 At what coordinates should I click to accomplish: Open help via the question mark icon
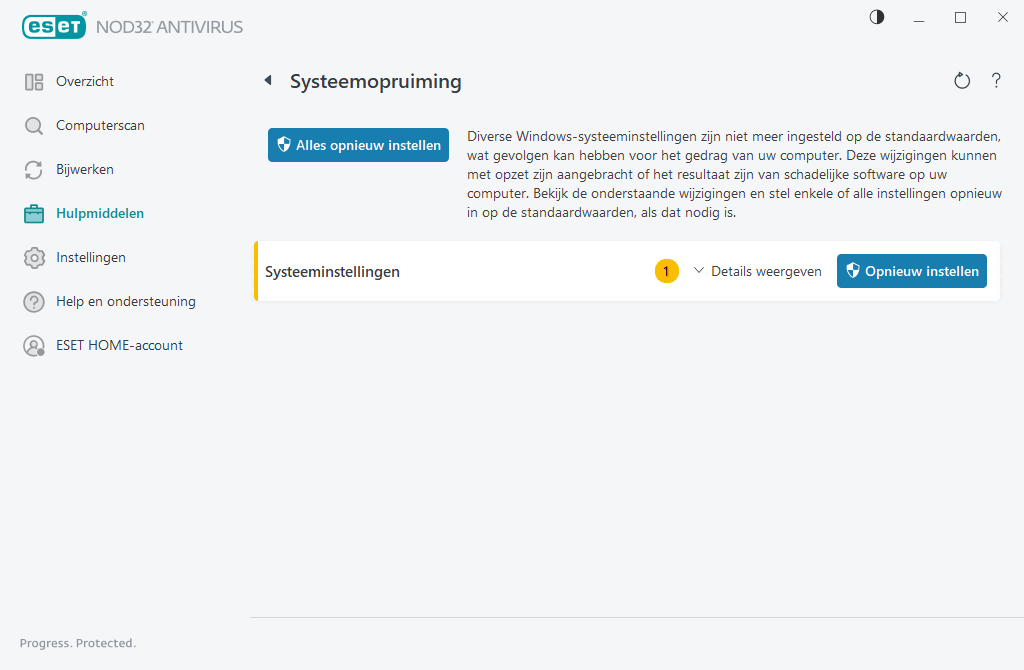click(x=996, y=80)
